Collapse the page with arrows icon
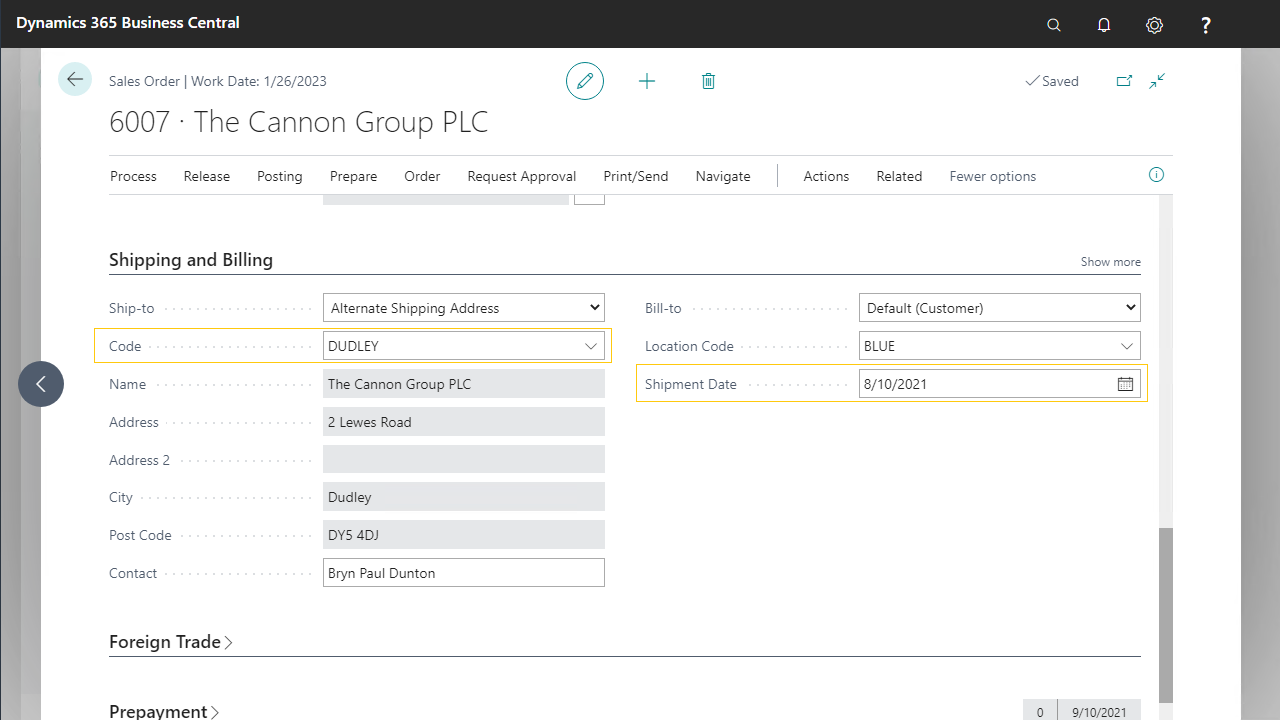The width and height of the screenshot is (1280, 720). [x=1158, y=81]
